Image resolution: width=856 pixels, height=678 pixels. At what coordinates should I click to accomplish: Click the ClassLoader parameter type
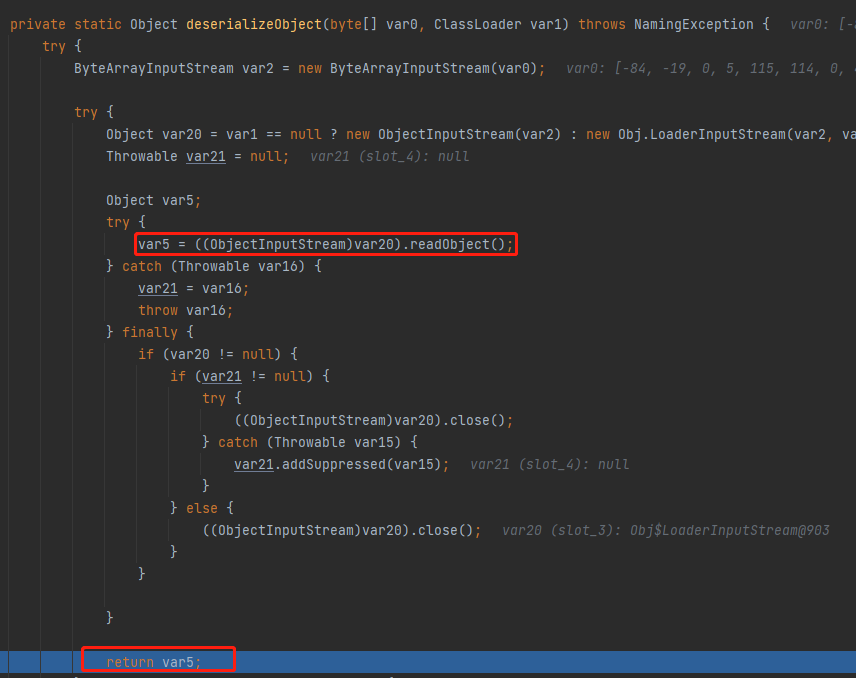[477, 25]
